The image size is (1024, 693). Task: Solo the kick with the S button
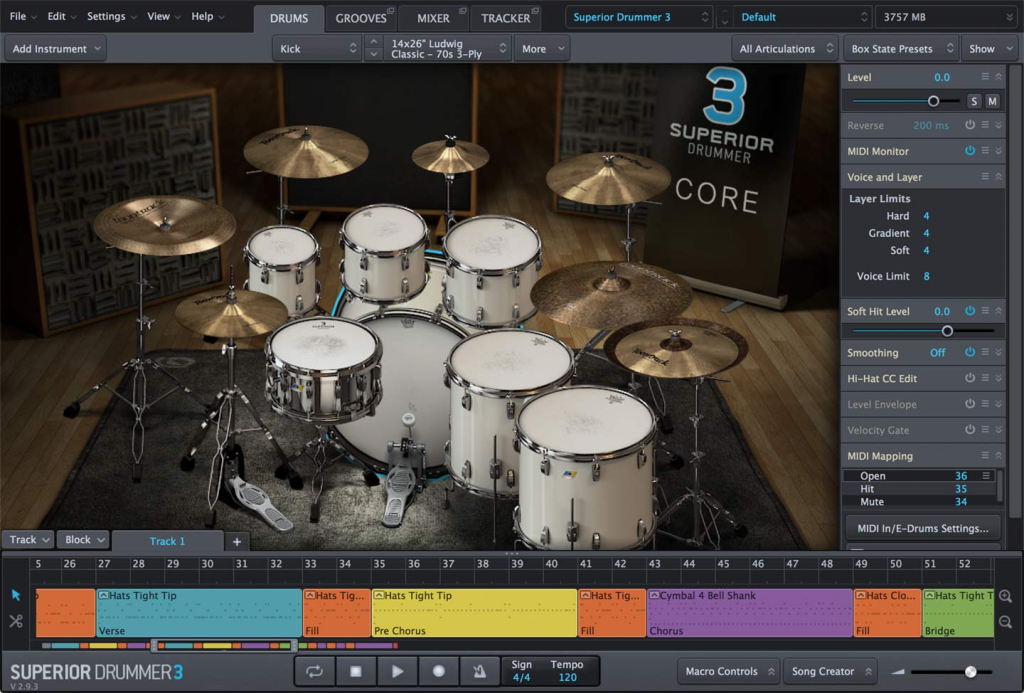pyautogui.click(x=973, y=101)
